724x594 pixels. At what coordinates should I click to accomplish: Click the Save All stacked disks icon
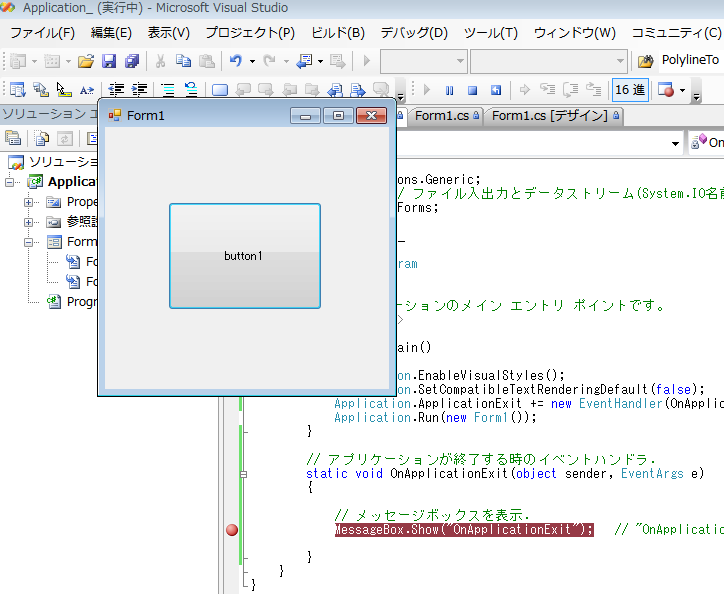[x=132, y=61]
